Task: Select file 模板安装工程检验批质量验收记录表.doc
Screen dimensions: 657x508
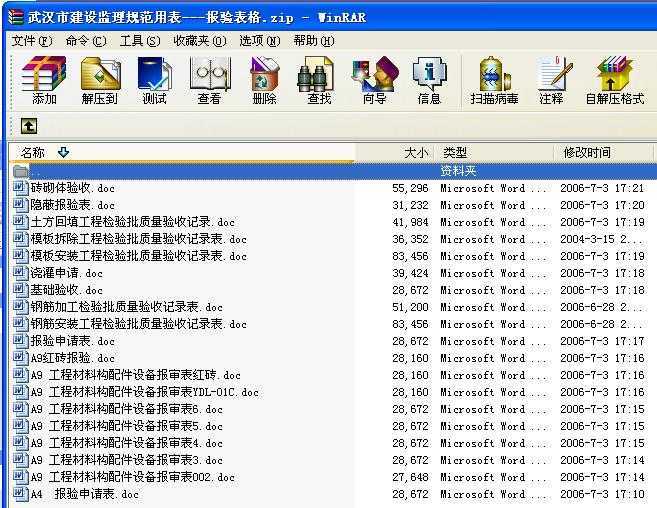Action: tap(139, 256)
